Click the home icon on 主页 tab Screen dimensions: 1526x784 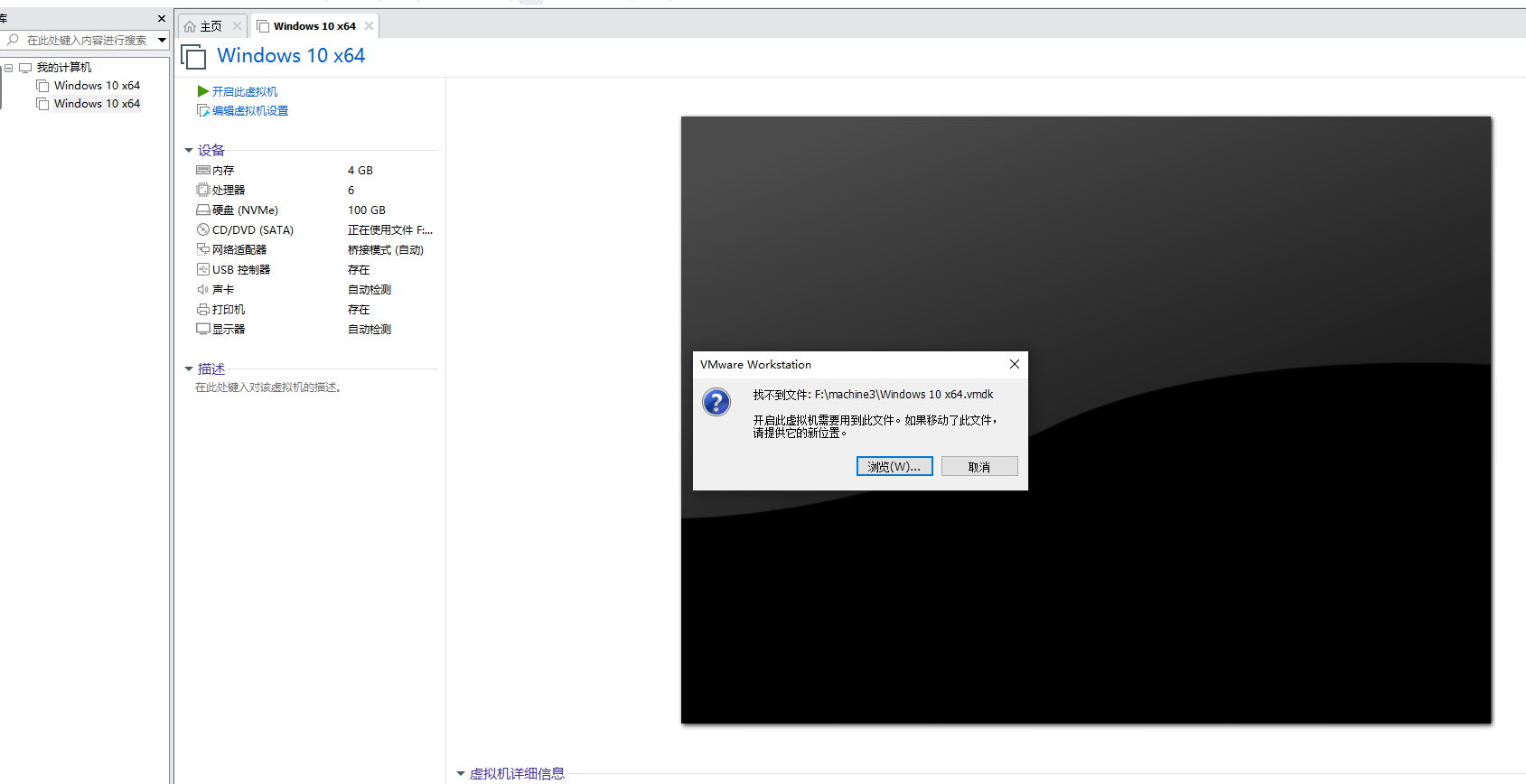190,26
